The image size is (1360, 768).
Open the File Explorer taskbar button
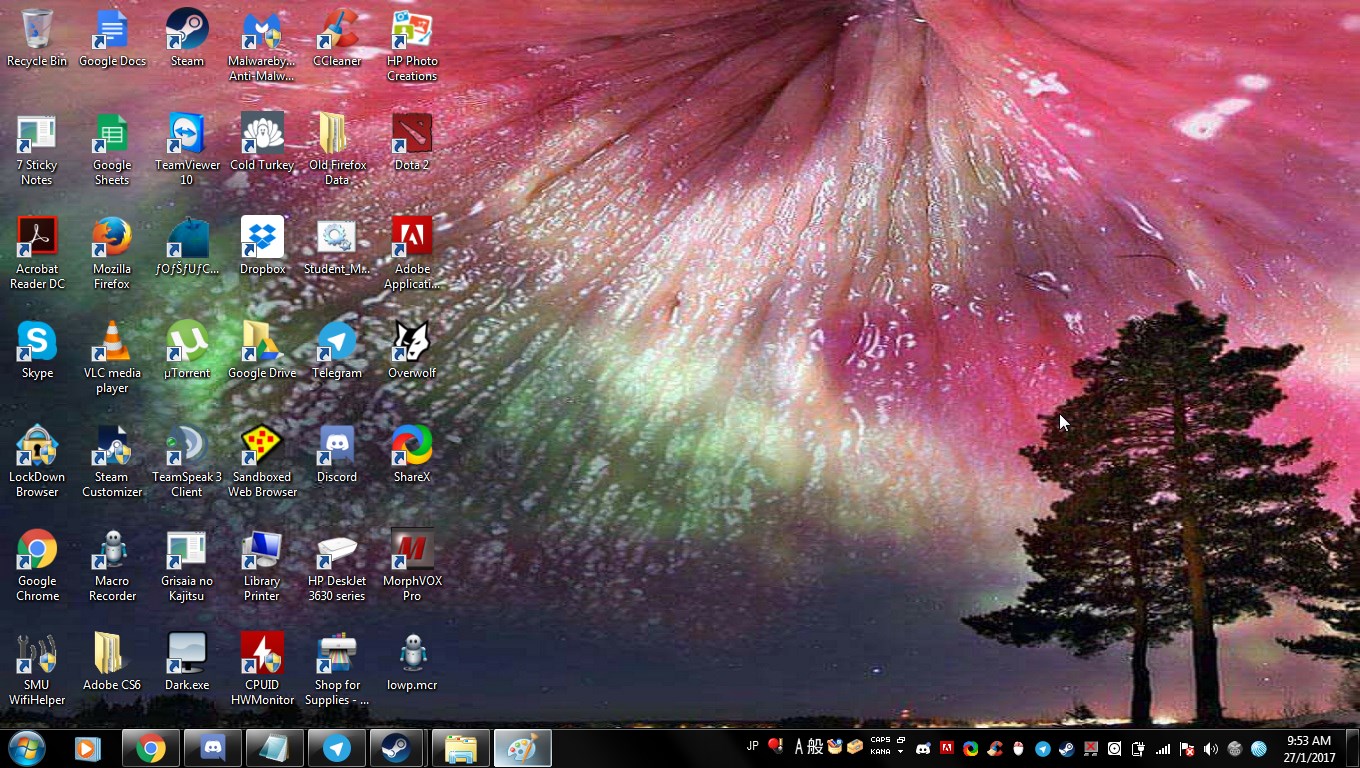click(x=461, y=748)
